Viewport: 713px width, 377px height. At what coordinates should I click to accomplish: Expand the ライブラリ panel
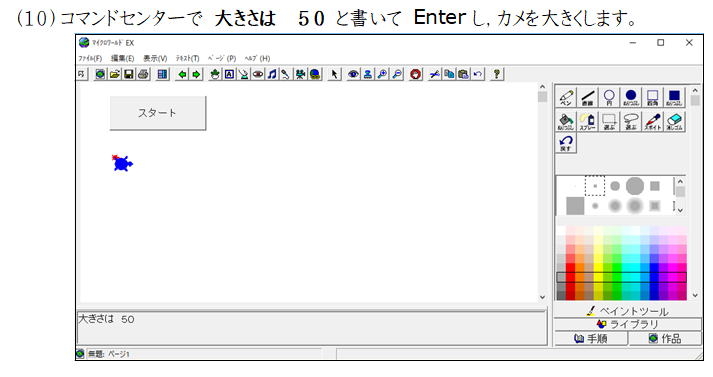tap(628, 324)
